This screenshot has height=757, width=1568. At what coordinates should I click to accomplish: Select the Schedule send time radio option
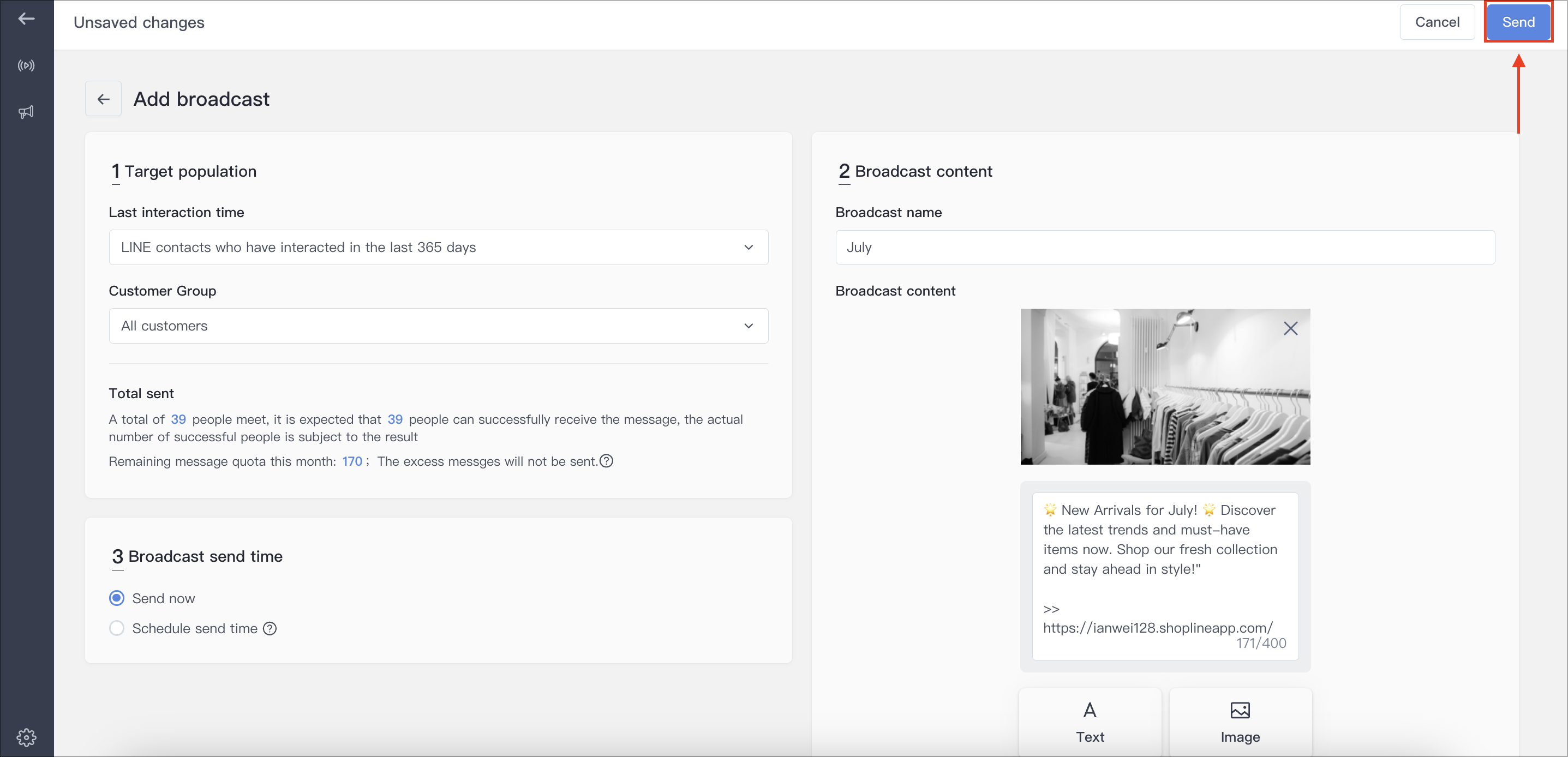pyautogui.click(x=117, y=628)
